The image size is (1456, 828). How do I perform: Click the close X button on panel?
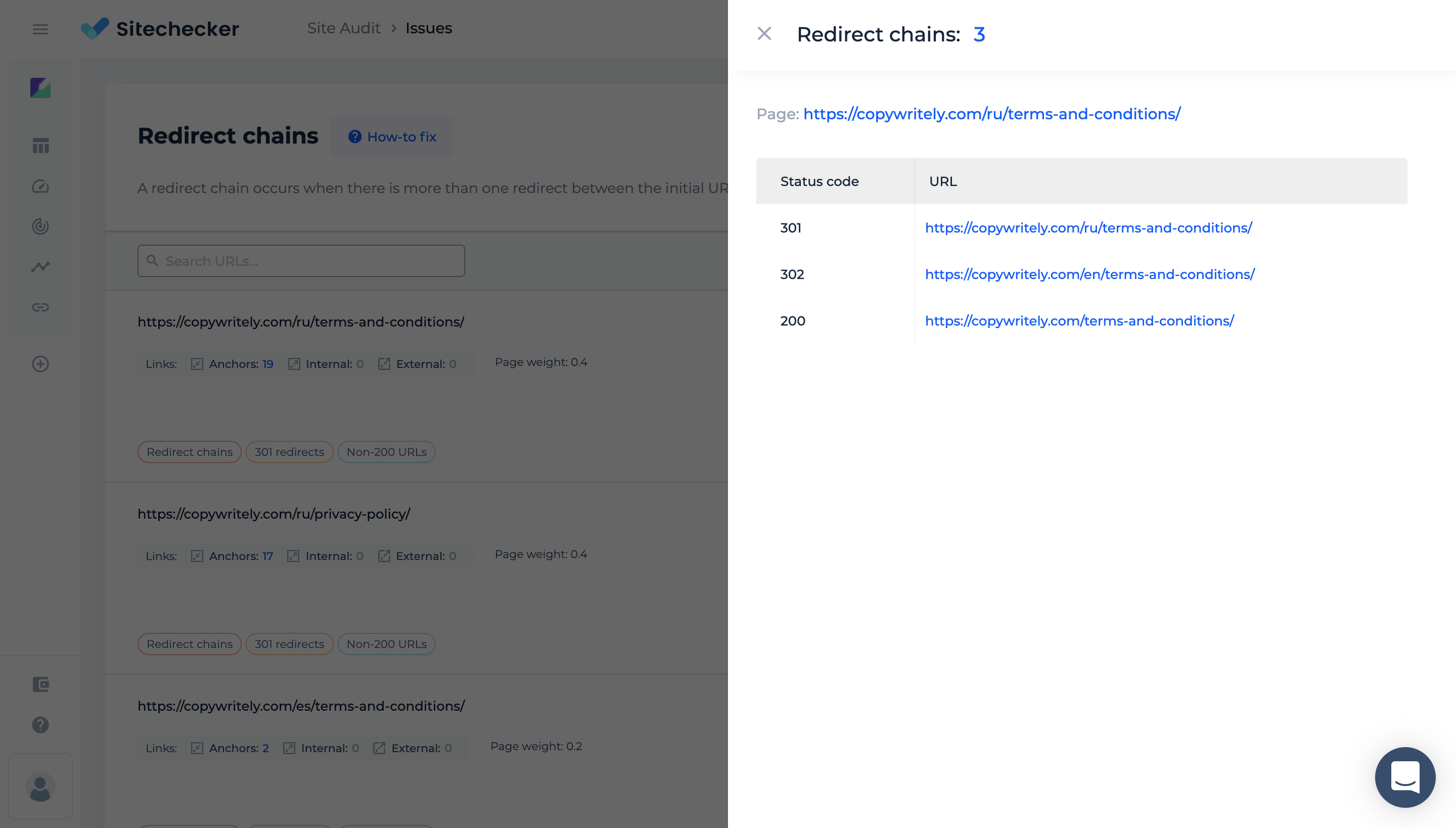pos(764,33)
